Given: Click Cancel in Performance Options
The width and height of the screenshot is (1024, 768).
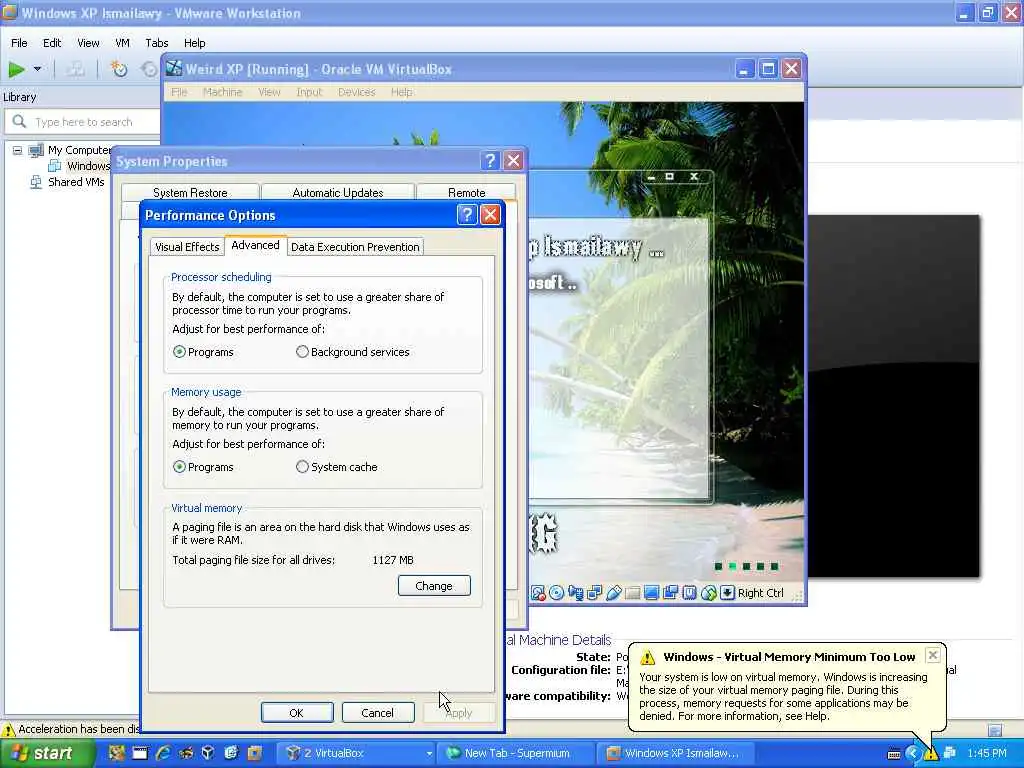Looking at the screenshot, I should pos(377,712).
